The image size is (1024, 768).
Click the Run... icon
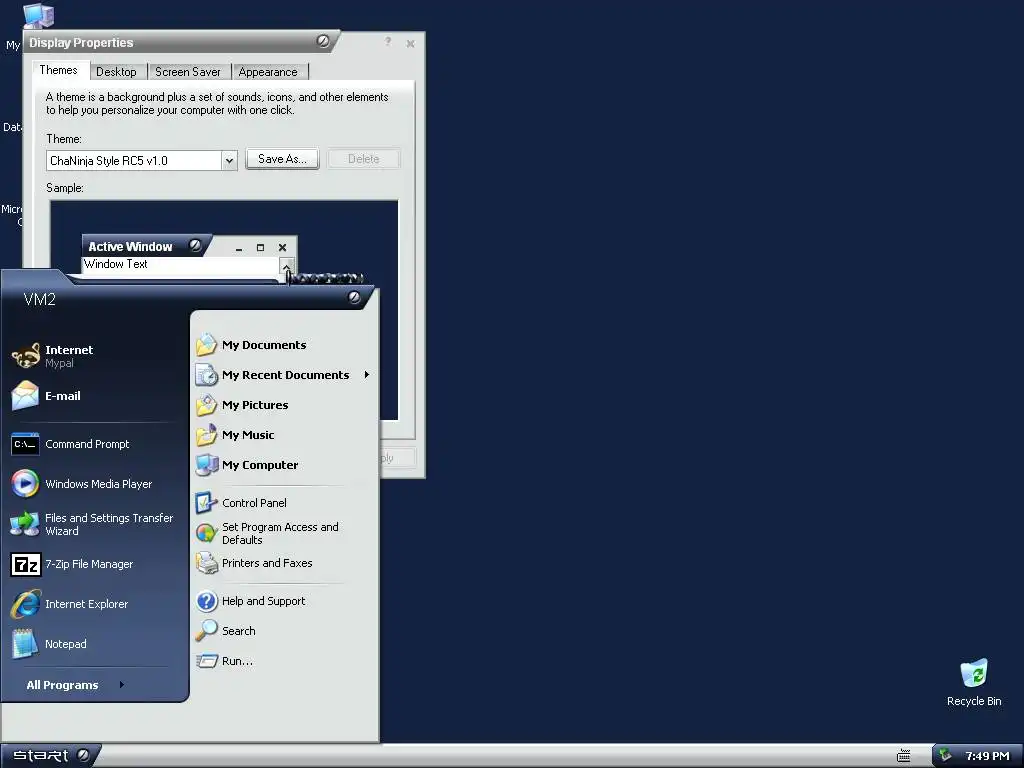(207, 661)
